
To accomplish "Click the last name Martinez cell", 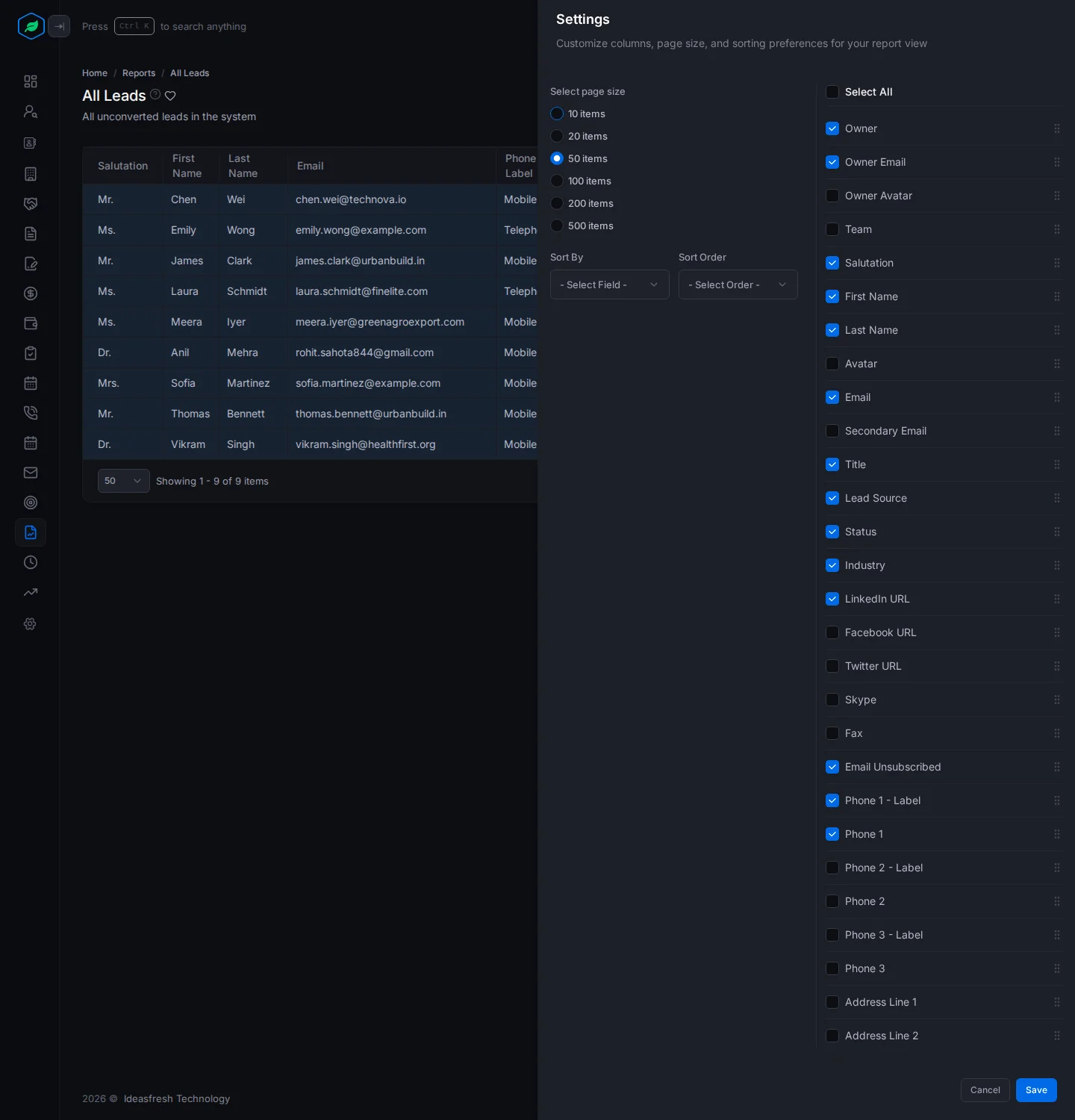I will coord(249,383).
